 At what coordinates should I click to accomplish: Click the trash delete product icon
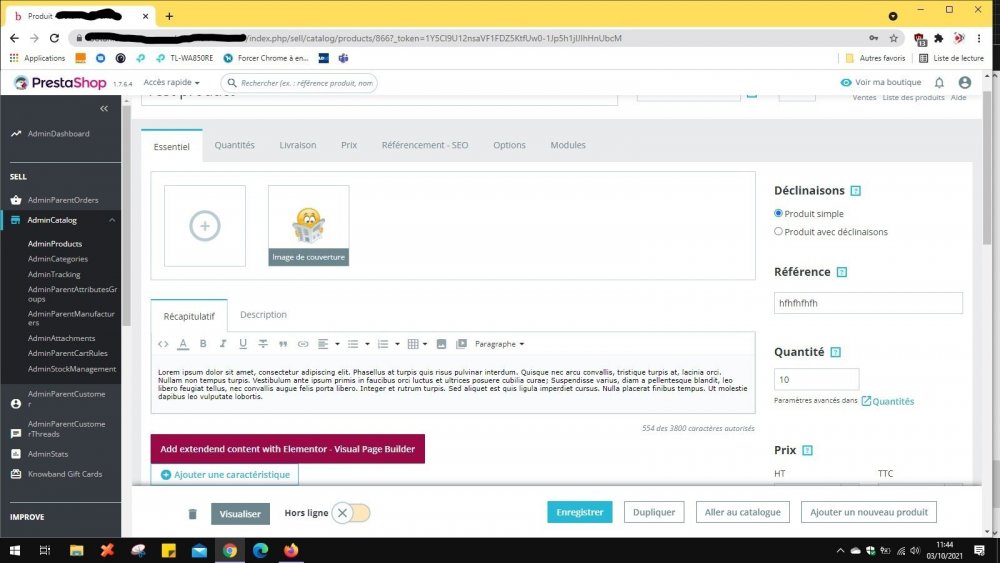click(x=193, y=513)
